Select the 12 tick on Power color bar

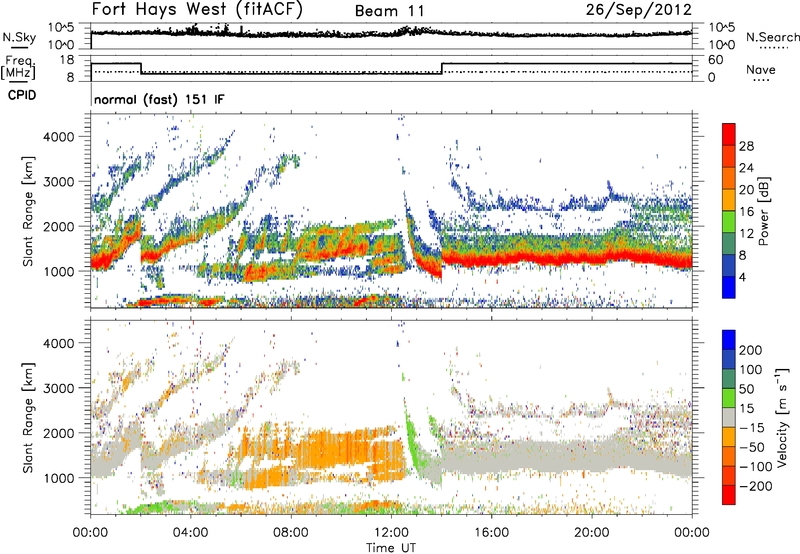pos(746,234)
